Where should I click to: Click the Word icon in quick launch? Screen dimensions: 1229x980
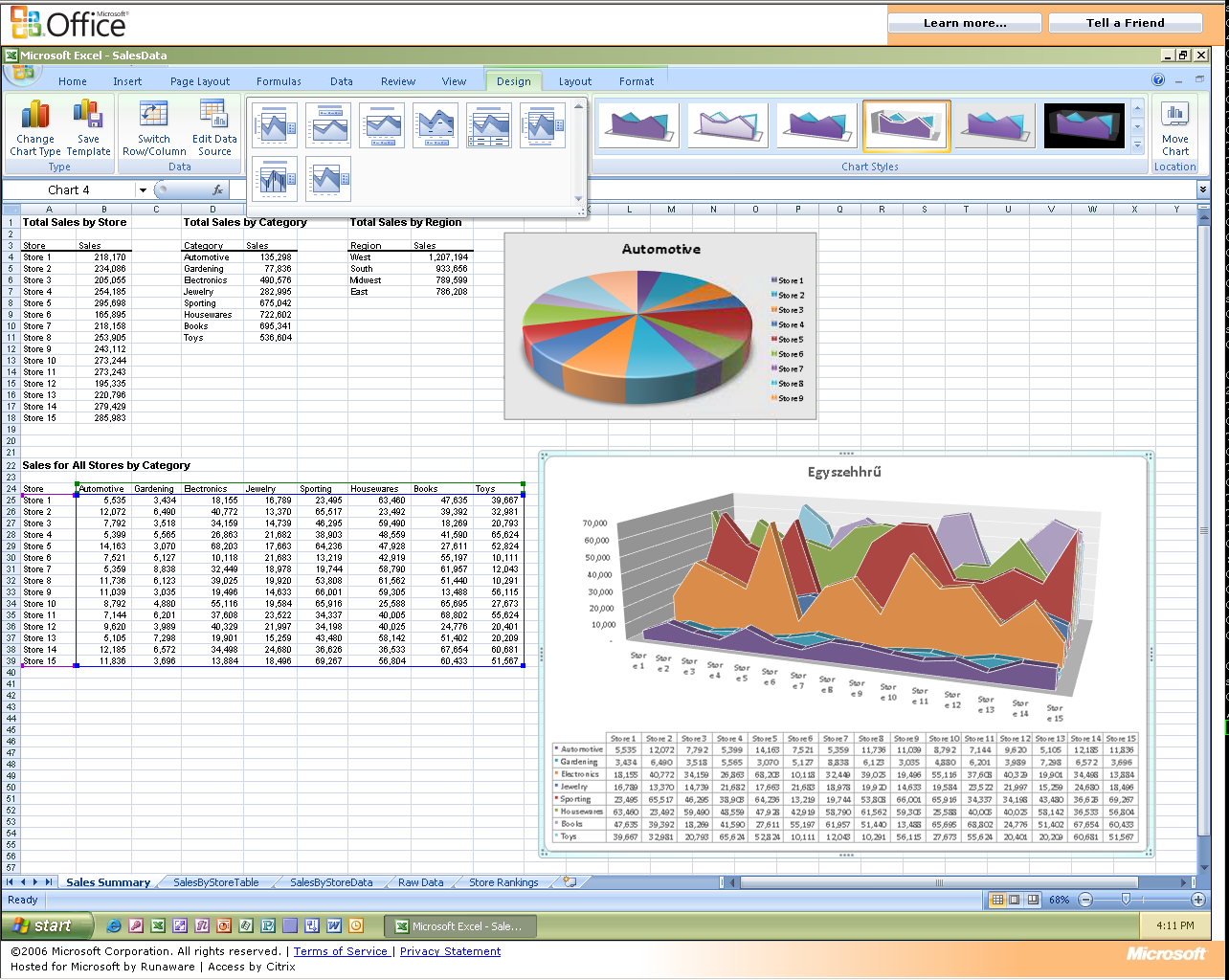(x=334, y=925)
